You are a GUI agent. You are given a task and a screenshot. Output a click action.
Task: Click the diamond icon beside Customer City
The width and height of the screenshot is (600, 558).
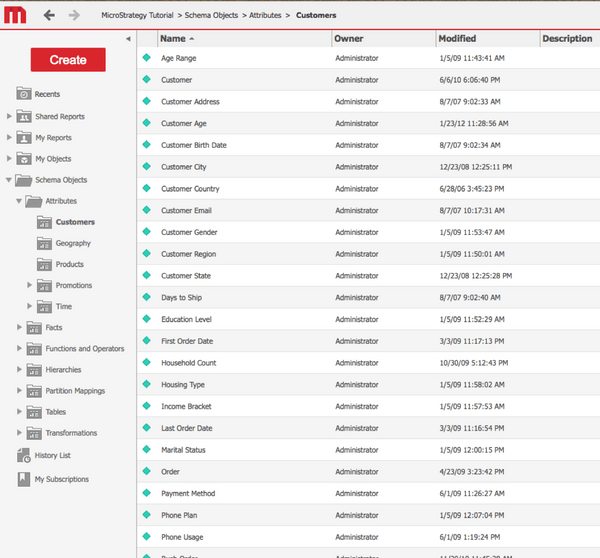(147, 166)
